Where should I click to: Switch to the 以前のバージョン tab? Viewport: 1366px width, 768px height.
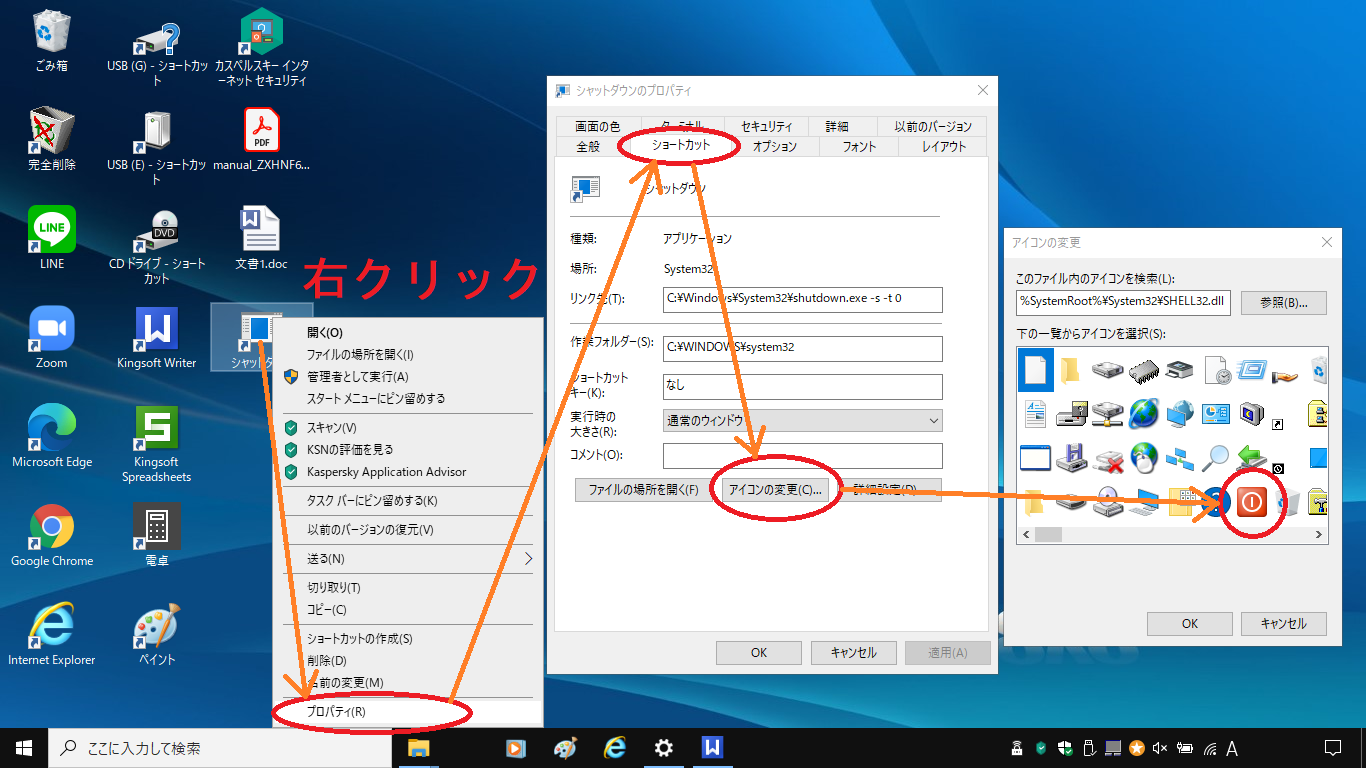click(933, 126)
